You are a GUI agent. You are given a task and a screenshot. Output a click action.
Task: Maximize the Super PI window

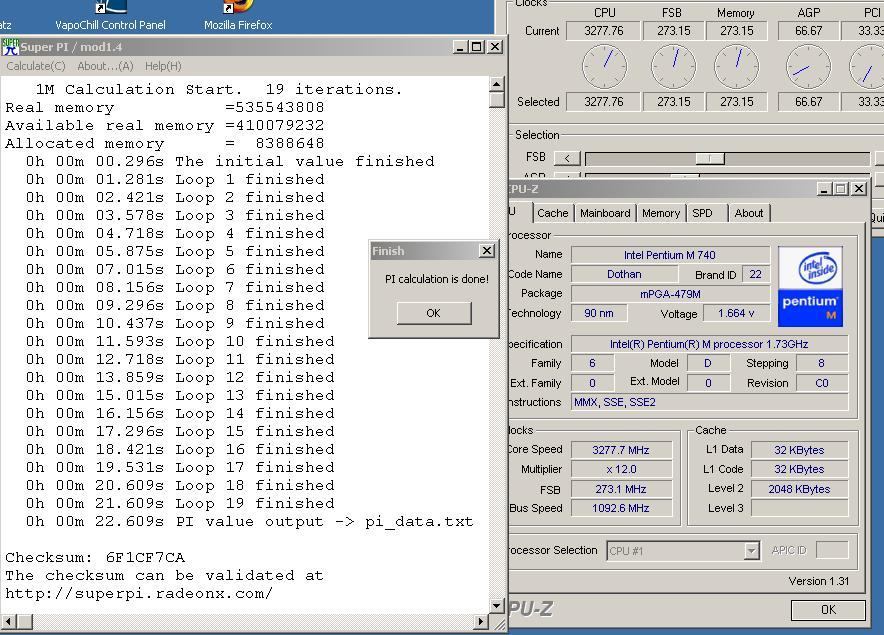pos(477,47)
